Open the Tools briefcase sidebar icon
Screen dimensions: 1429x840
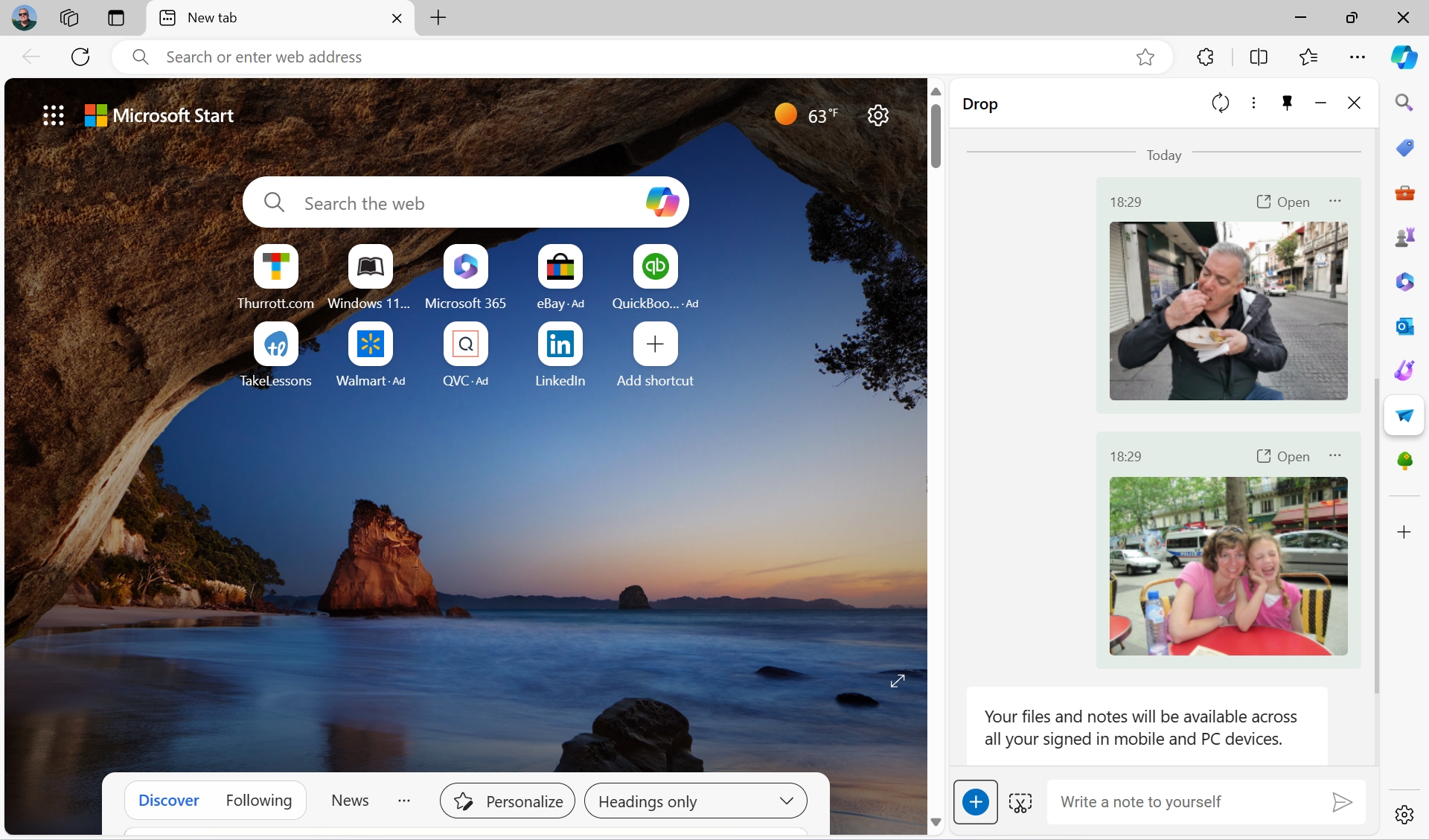click(1404, 193)
